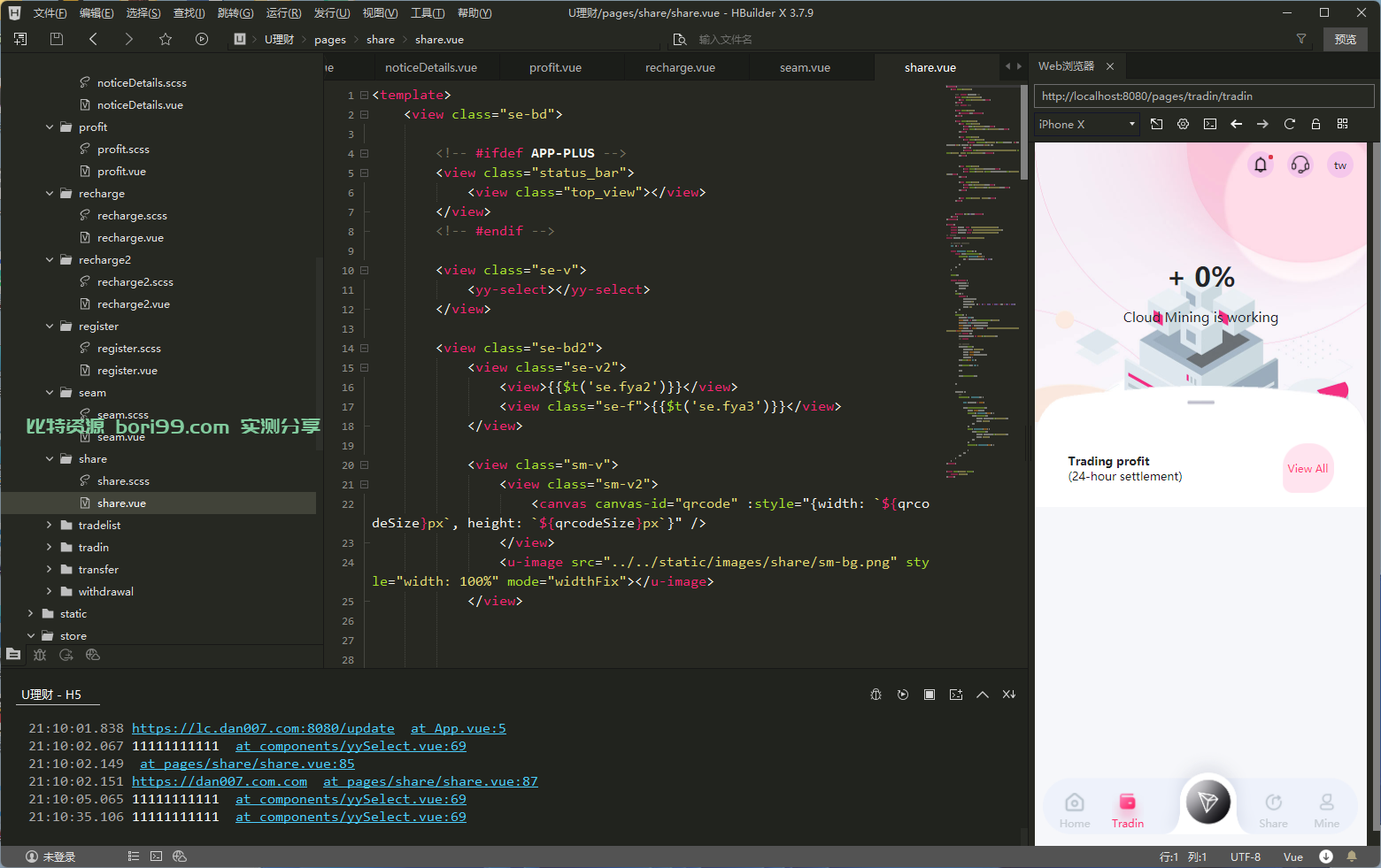
Task: Click the View All button
Action: 1308,469
